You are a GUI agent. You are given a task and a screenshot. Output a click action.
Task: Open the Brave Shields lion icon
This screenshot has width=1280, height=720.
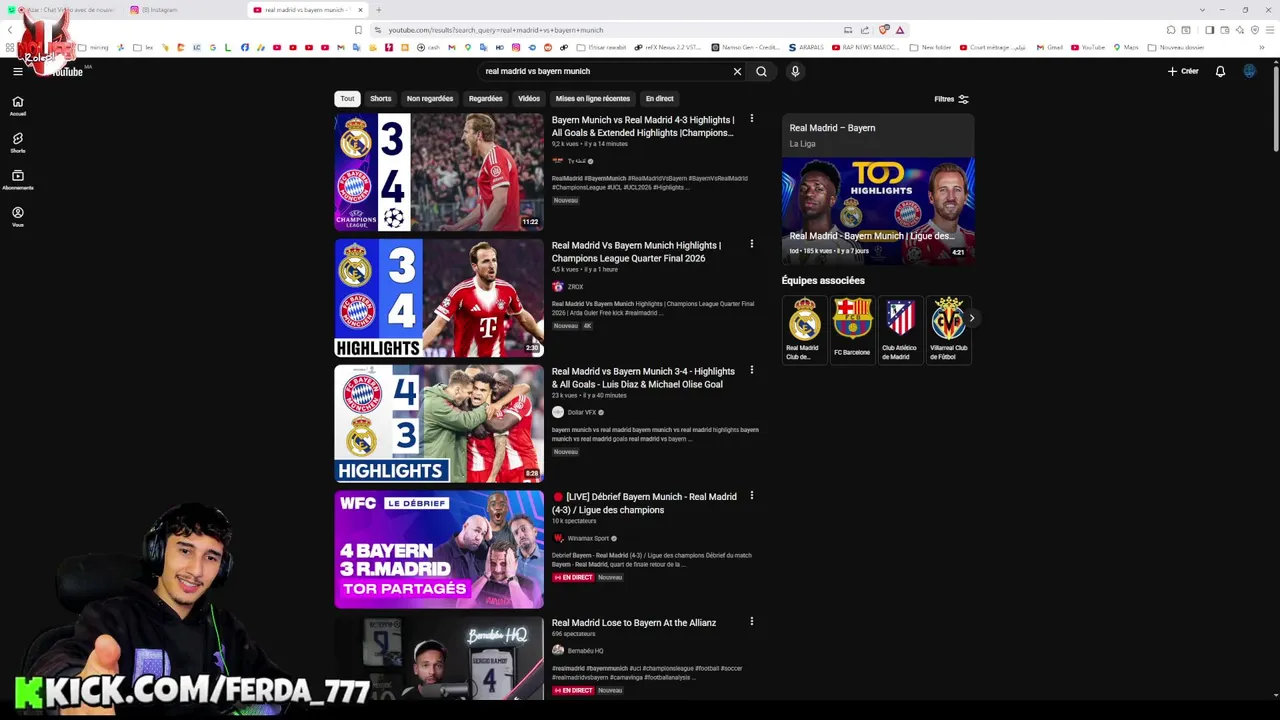click(883, 30)
